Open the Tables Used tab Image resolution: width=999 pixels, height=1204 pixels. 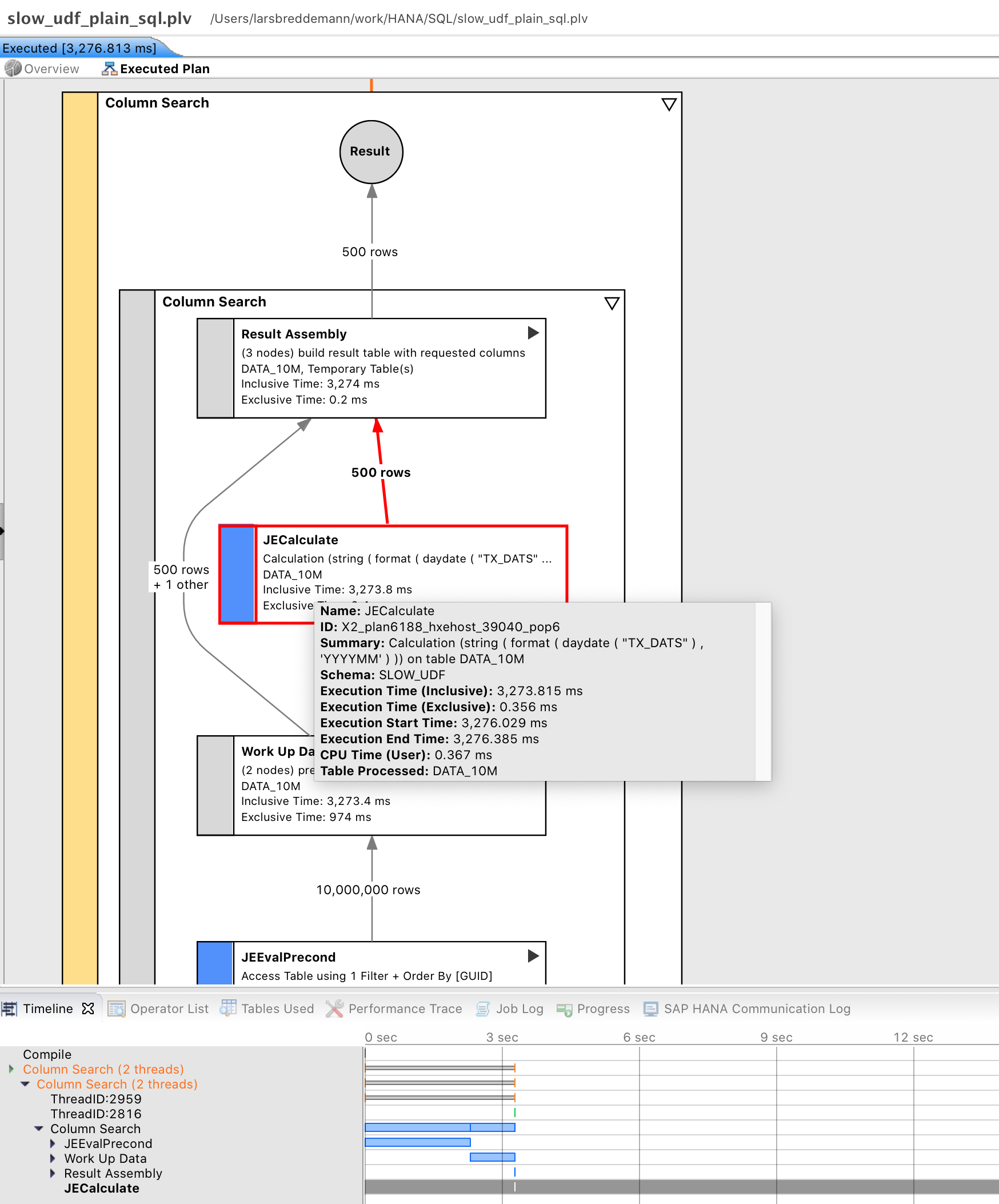click(277, 1008)
